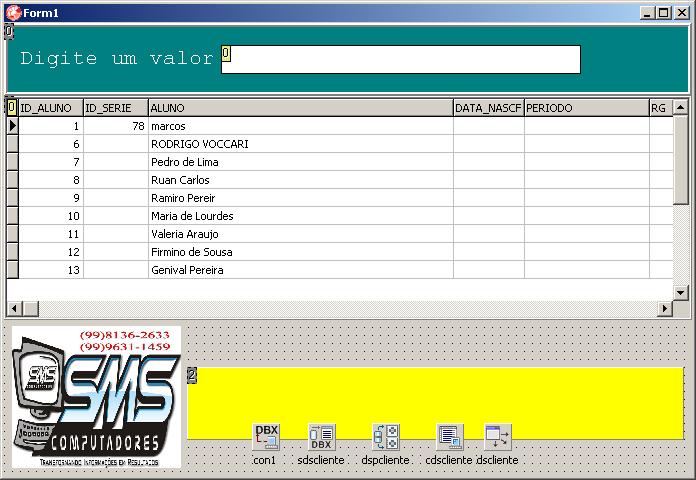This screenshot has height=480, width=696.
Task: Click the Form1 title bar application icon
Action: click(12, 11)
